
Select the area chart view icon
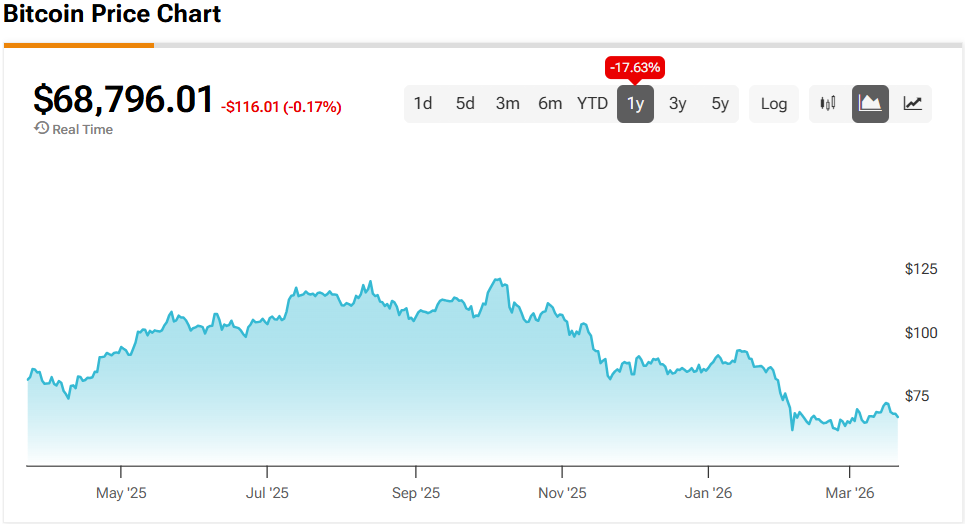pos(870,104)
